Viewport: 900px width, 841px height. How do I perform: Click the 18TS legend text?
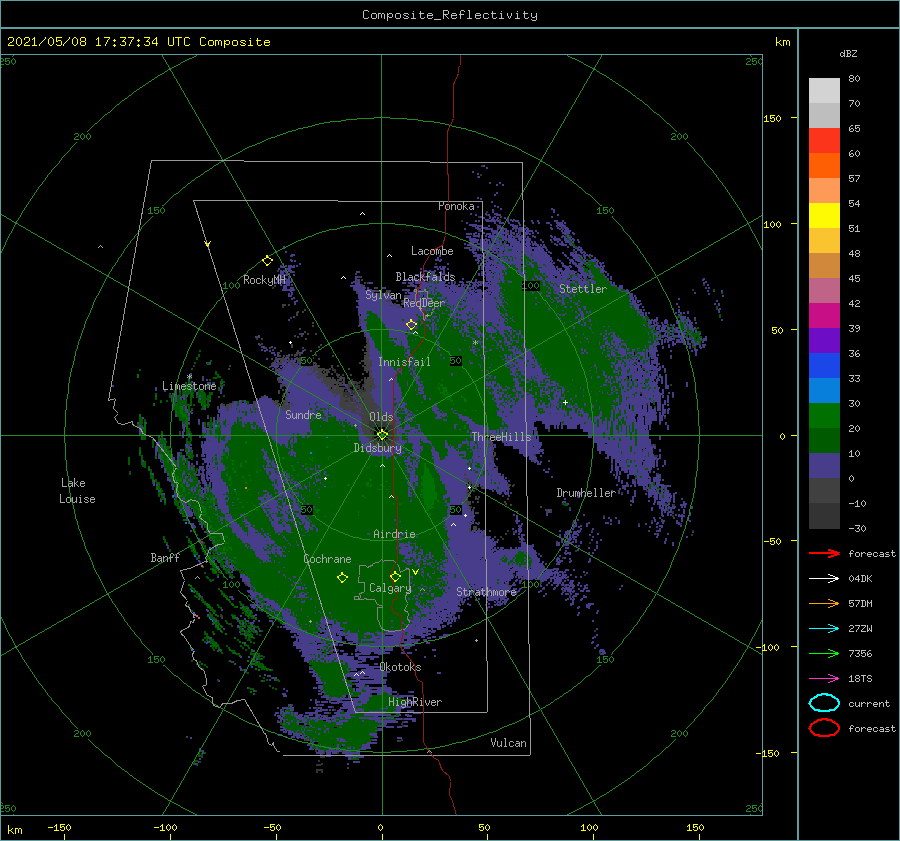(x=860, y=679)
